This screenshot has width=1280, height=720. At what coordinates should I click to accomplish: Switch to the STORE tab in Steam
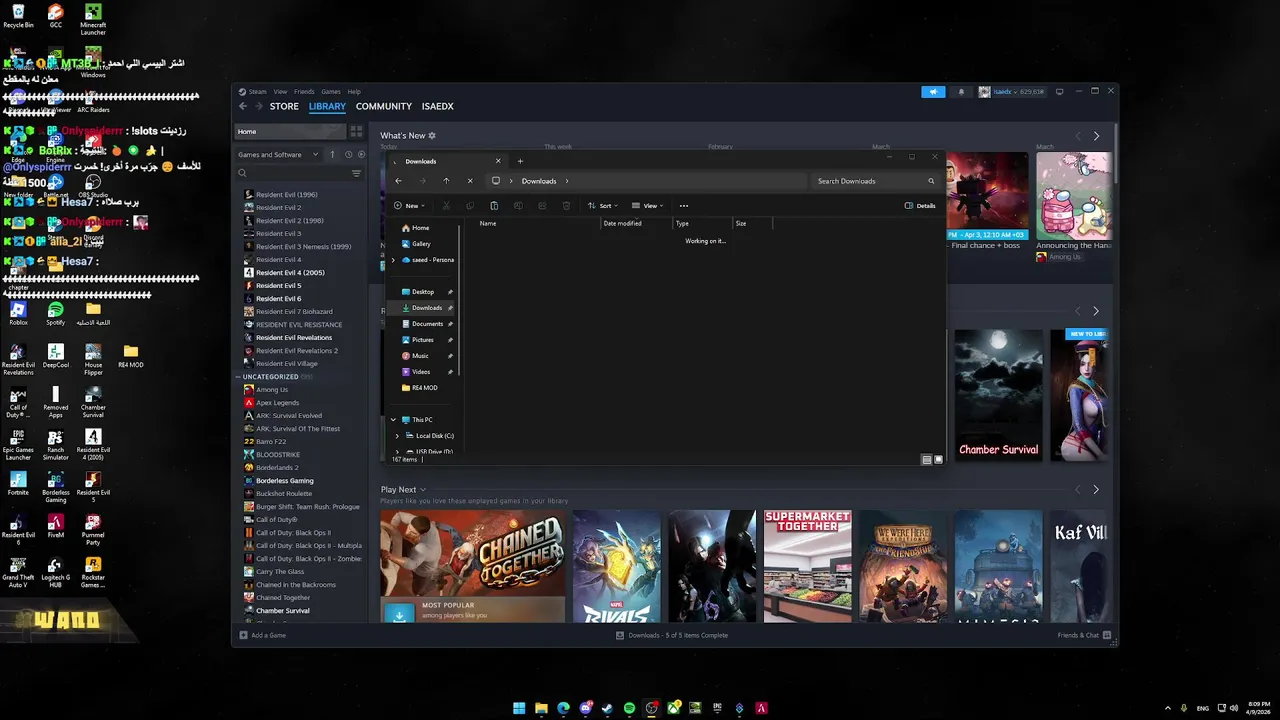[x=284, y=106]
